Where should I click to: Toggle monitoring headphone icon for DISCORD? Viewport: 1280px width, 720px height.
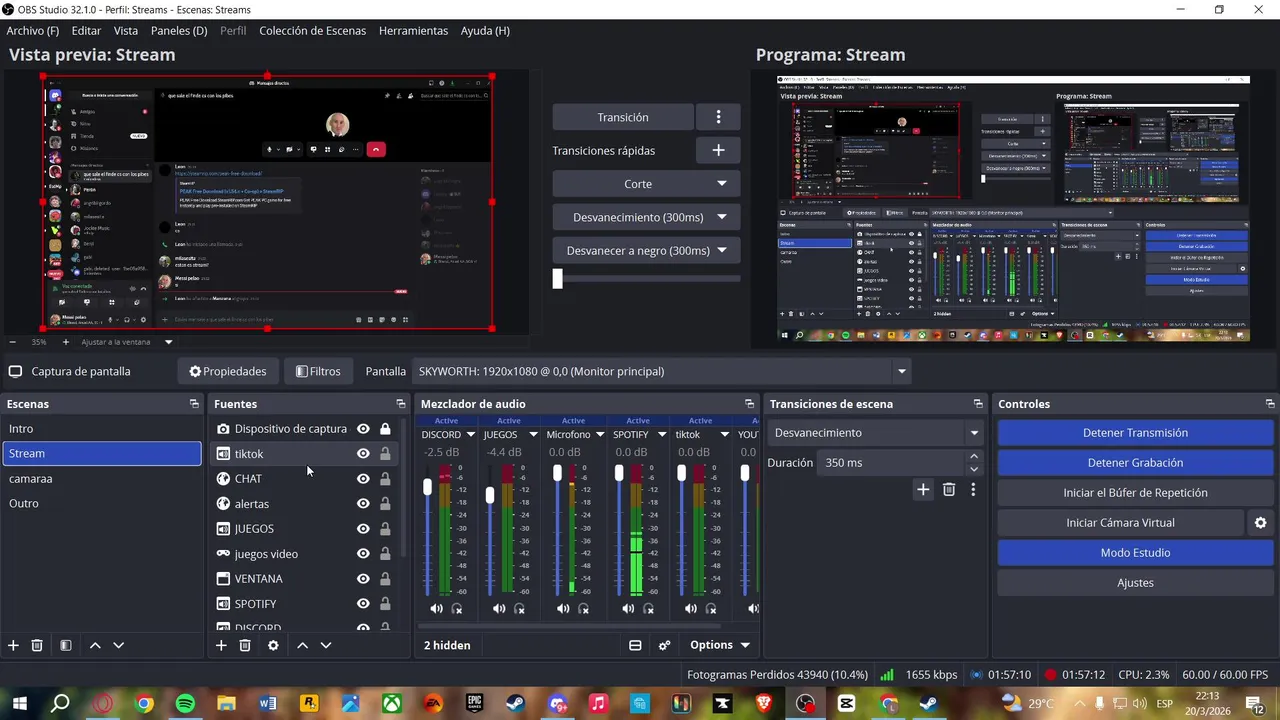[x=457, y=609]
